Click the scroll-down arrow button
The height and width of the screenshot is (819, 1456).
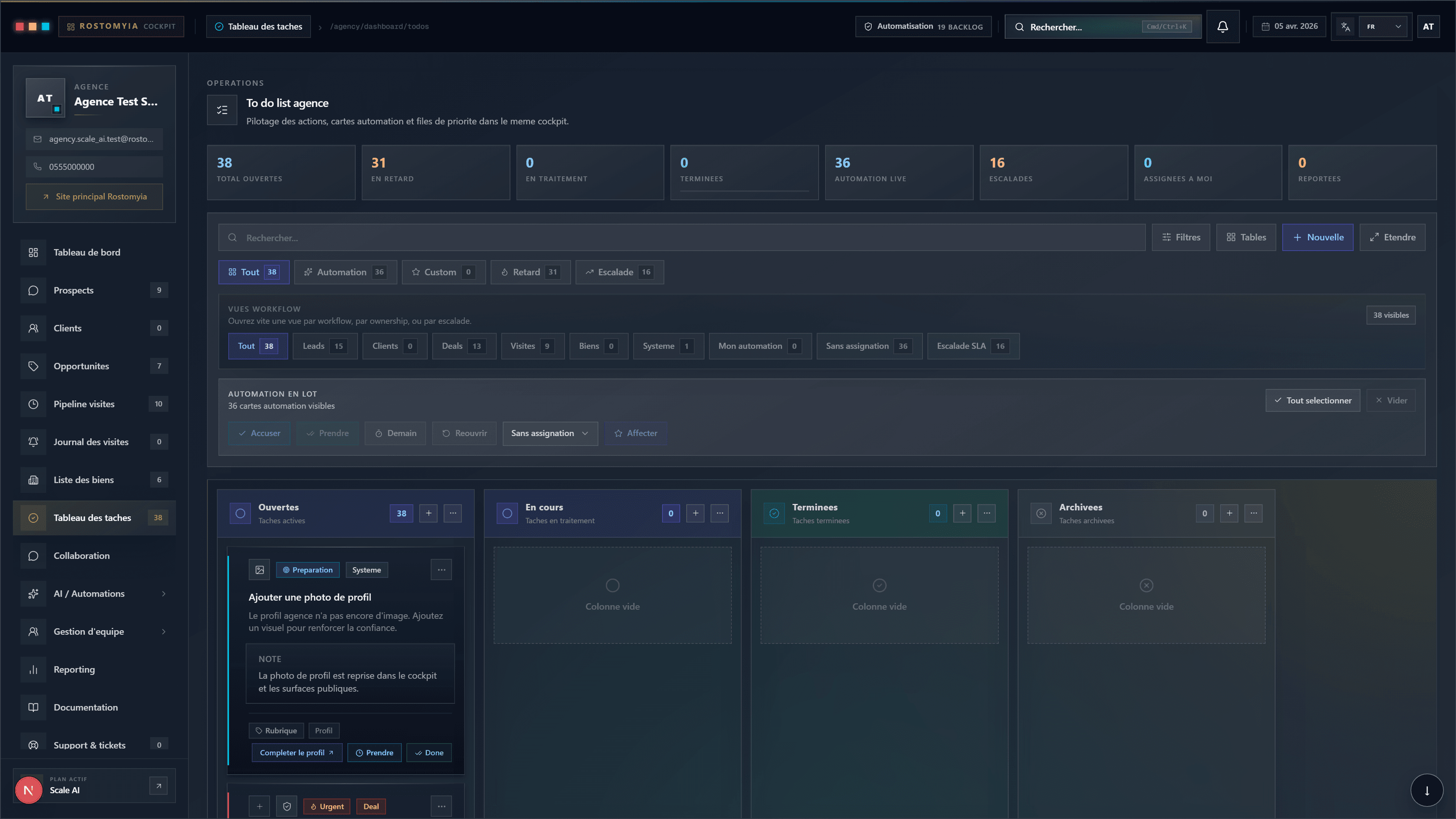pyautogui.click(x=1426, y=790)
